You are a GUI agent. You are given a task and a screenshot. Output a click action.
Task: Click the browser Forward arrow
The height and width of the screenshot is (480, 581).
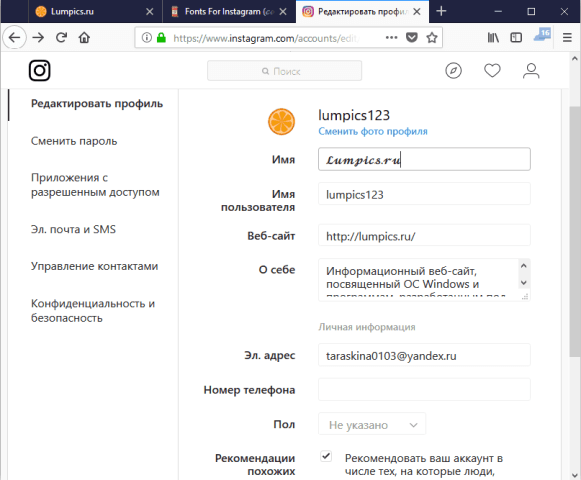tap(38, 37)
